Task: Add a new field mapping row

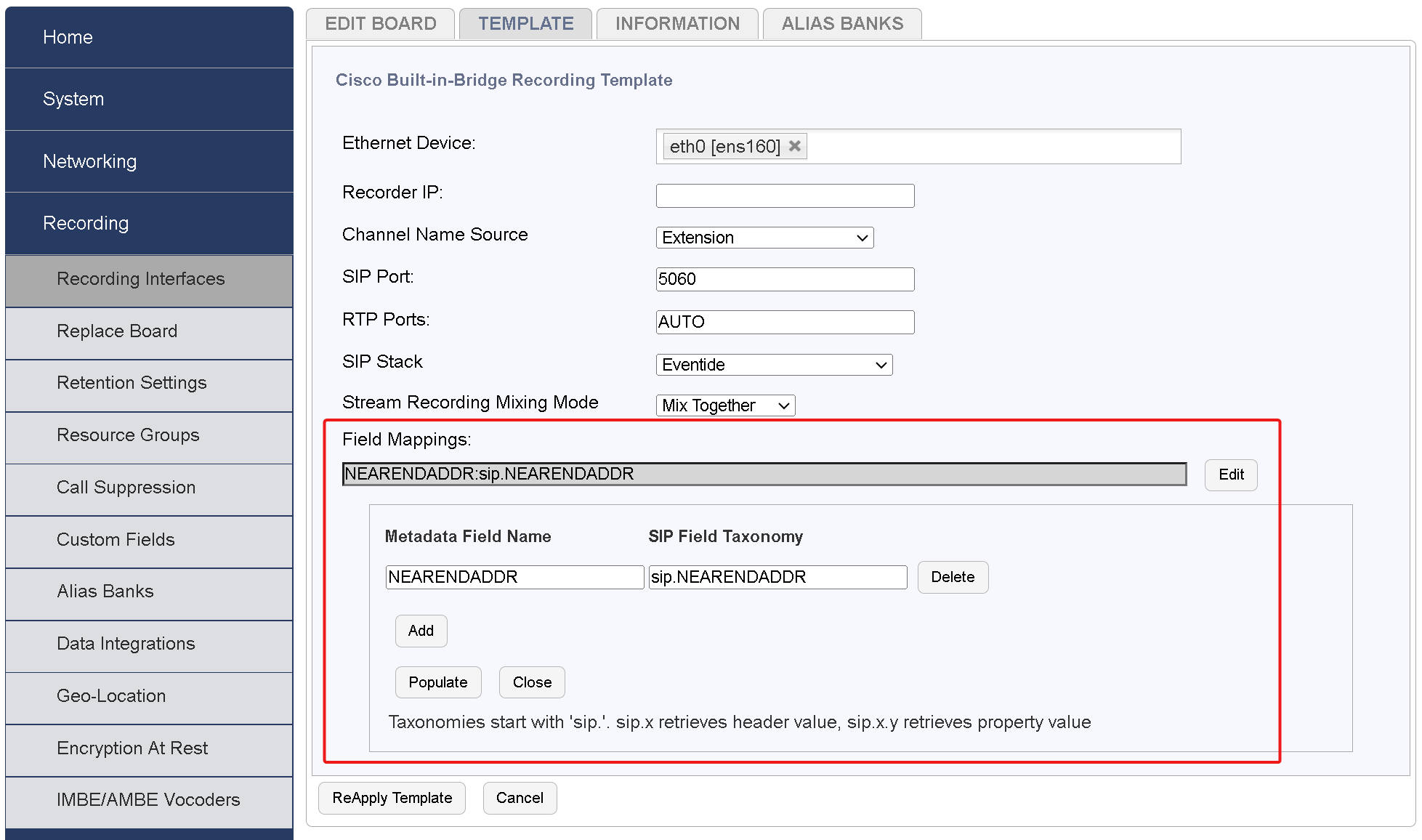Action: (421, 631)
